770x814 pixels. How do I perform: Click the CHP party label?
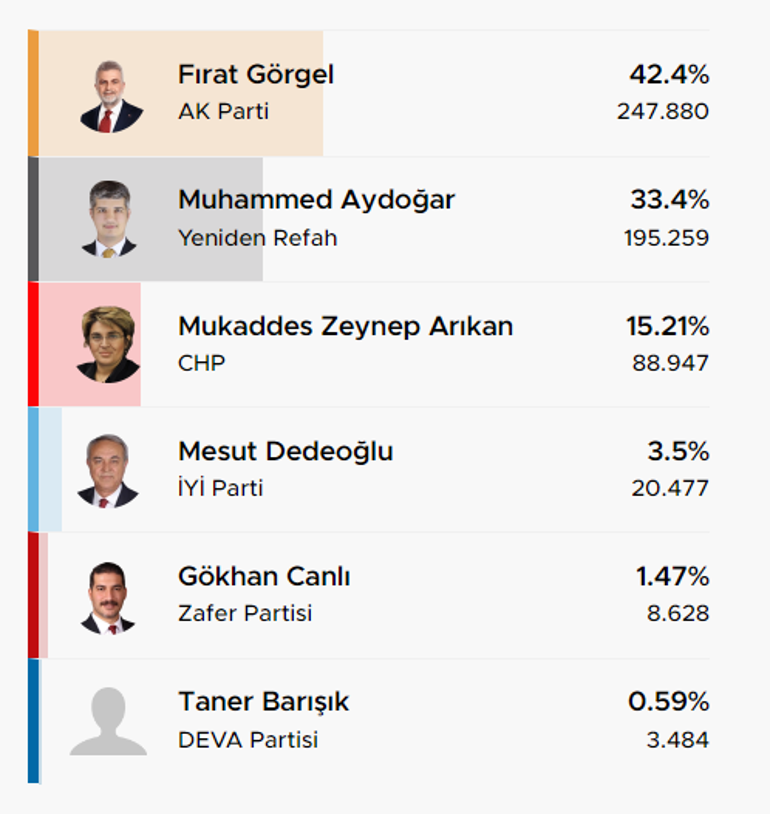(201, 363)
